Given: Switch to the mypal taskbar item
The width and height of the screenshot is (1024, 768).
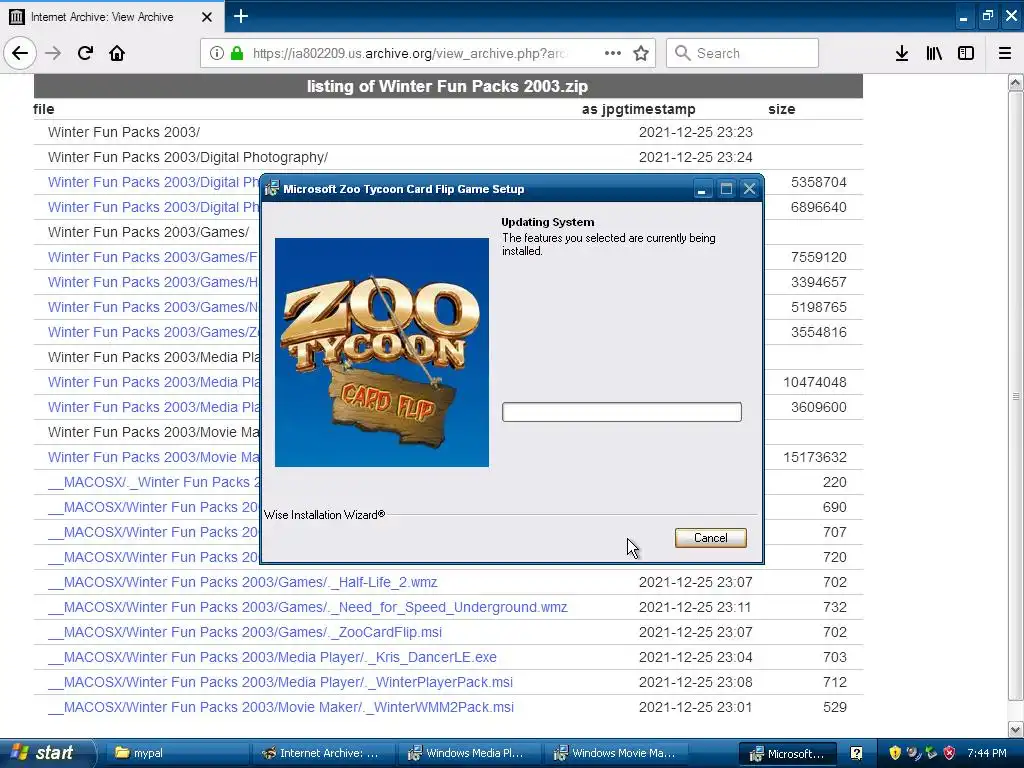Looking at the screenshot, I should [176, 753].
